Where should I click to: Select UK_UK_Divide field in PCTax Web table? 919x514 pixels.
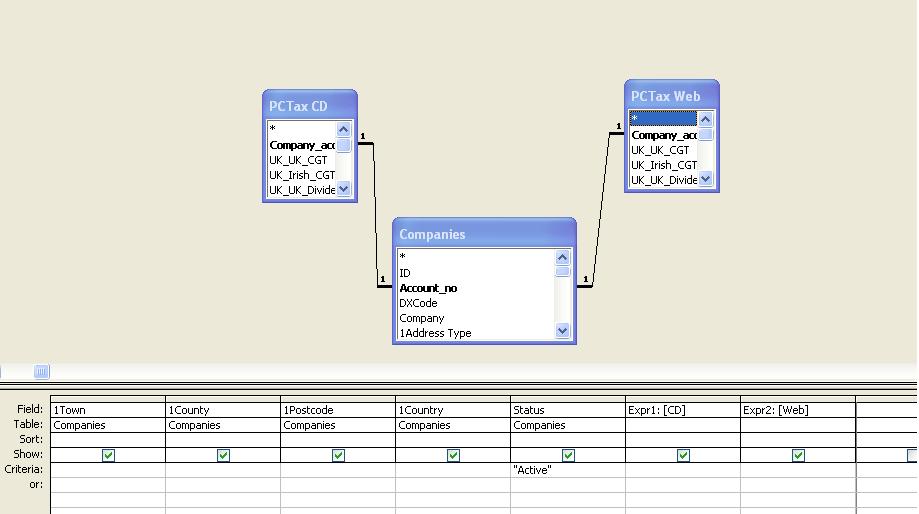(663, 180)
